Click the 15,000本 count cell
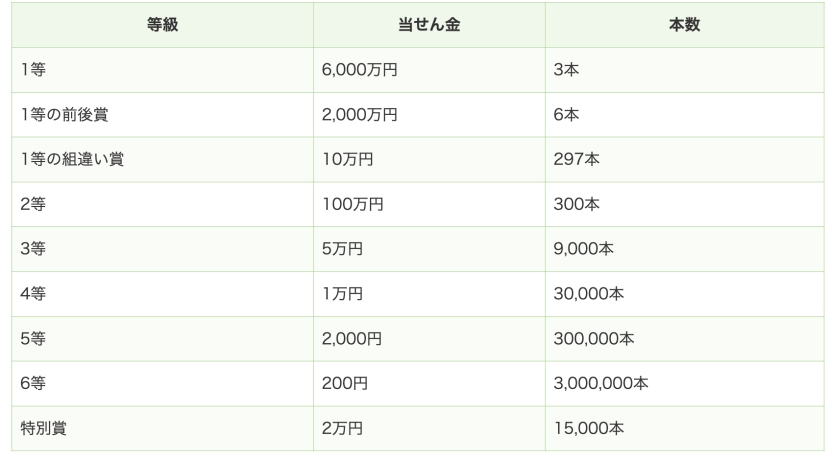This screenshot has width=830, height=458. point(587,429)
